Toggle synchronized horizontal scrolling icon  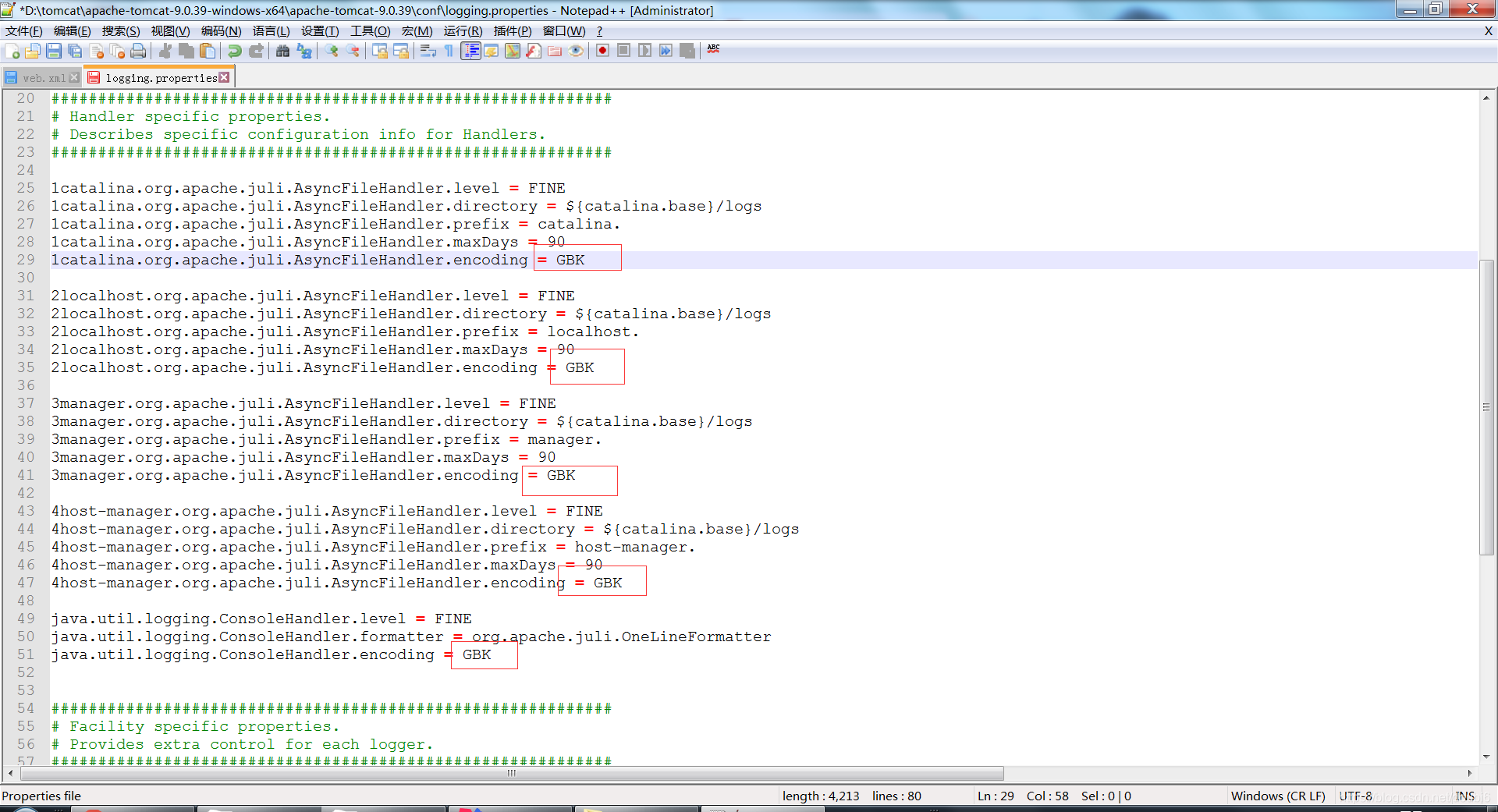click(x=401, y=51)
